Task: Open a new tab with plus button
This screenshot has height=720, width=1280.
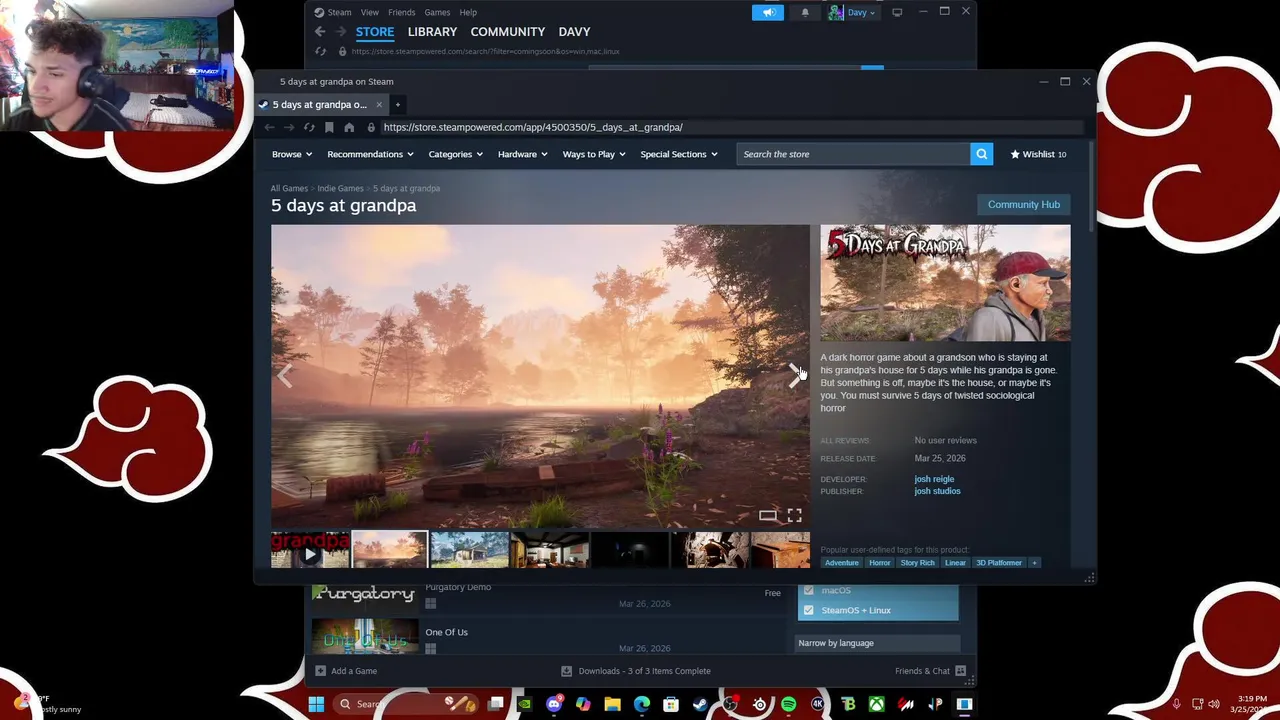Action: pos(397,104)
